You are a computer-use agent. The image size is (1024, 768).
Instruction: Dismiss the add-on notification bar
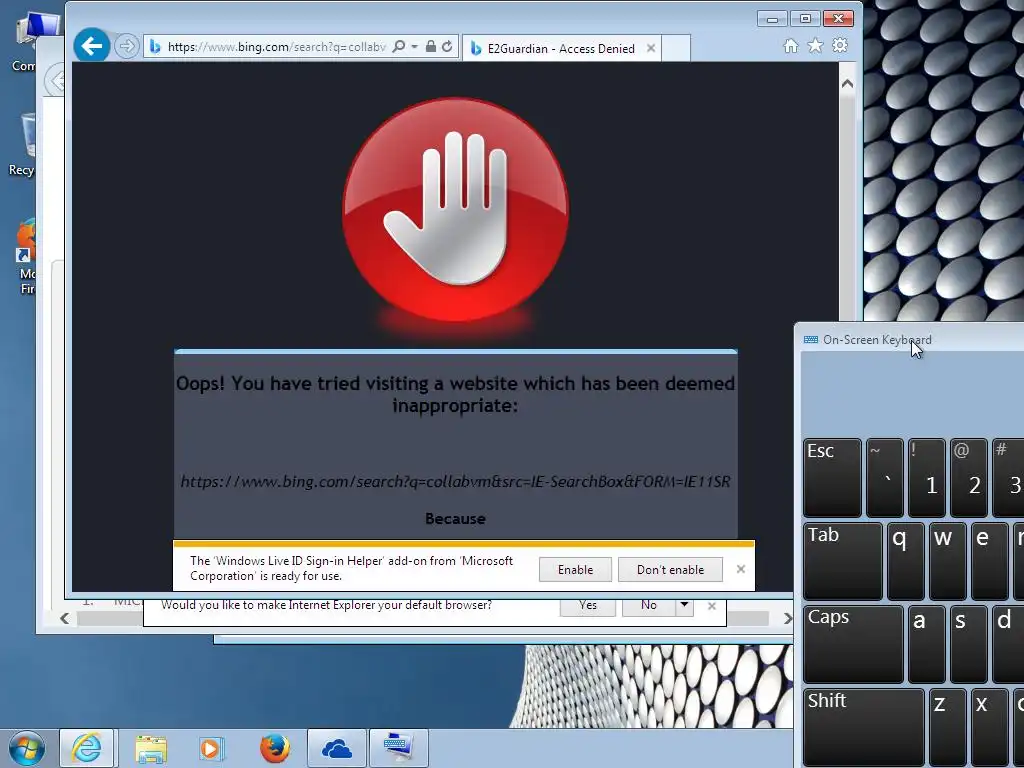(741, 569)
